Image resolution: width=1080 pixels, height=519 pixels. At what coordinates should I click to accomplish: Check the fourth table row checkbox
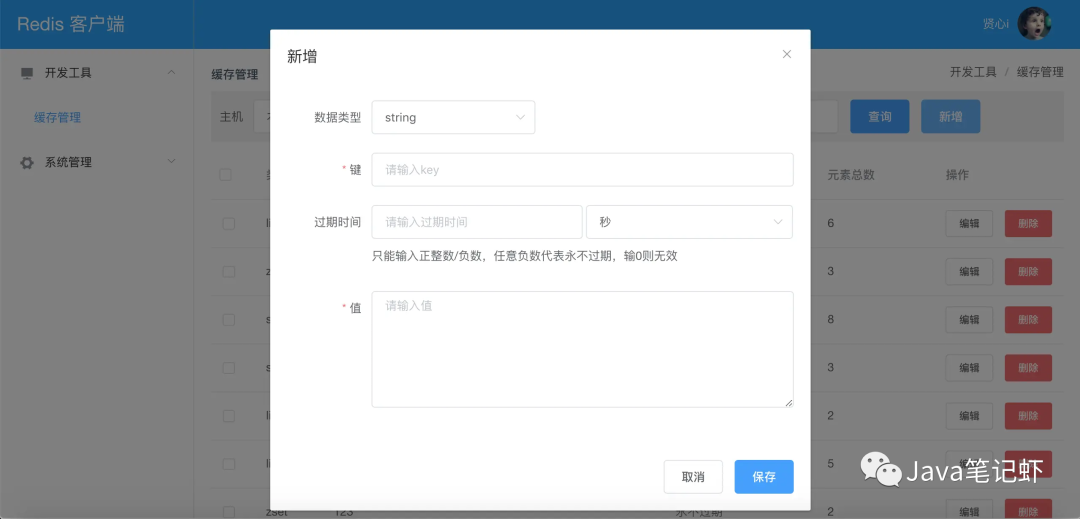[229, 368]
